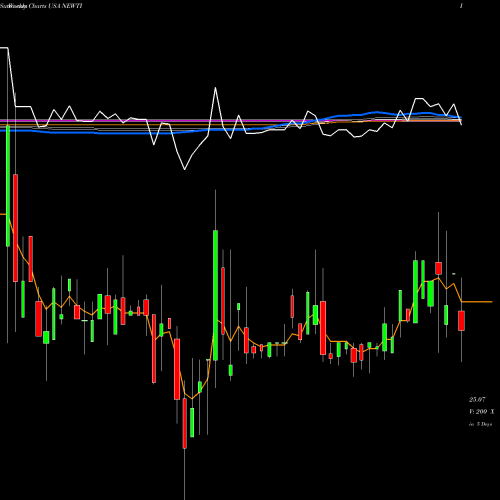
Task: Click the lowest red candlestick with the long lower wick
Action: click(185, 423)
